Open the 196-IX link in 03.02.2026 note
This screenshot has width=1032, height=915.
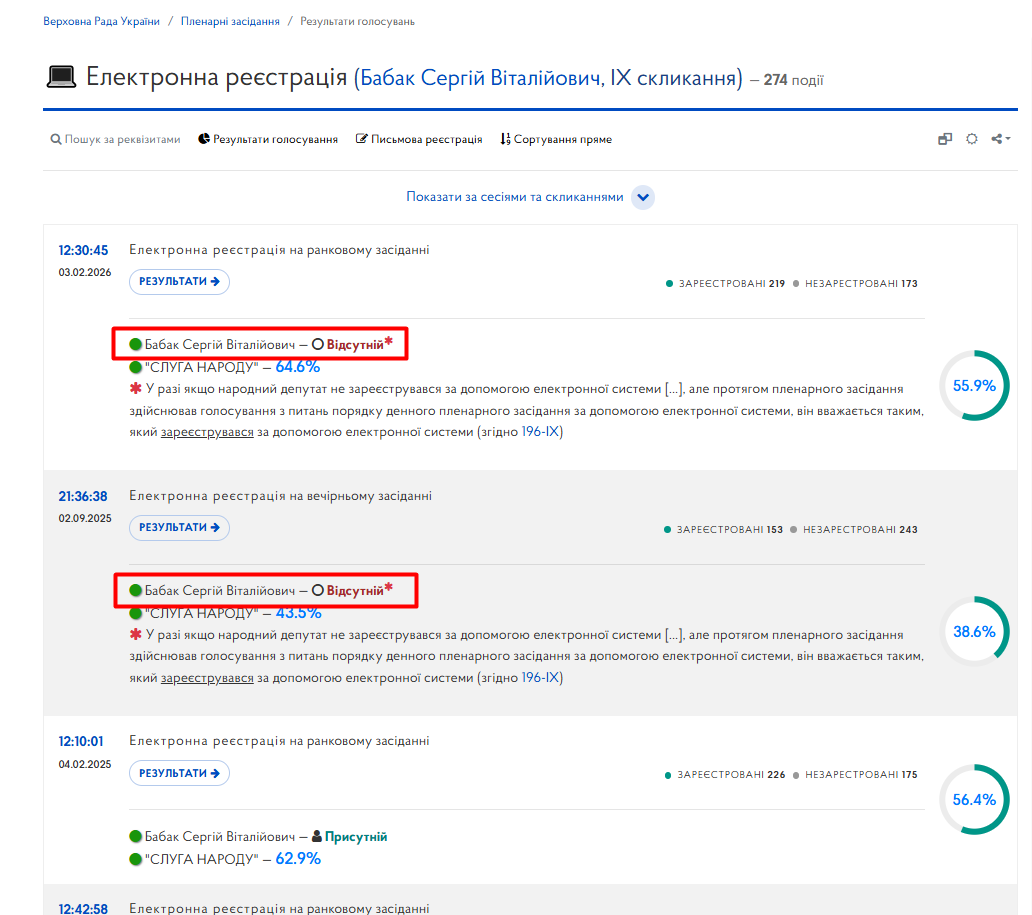coord(540,432)
